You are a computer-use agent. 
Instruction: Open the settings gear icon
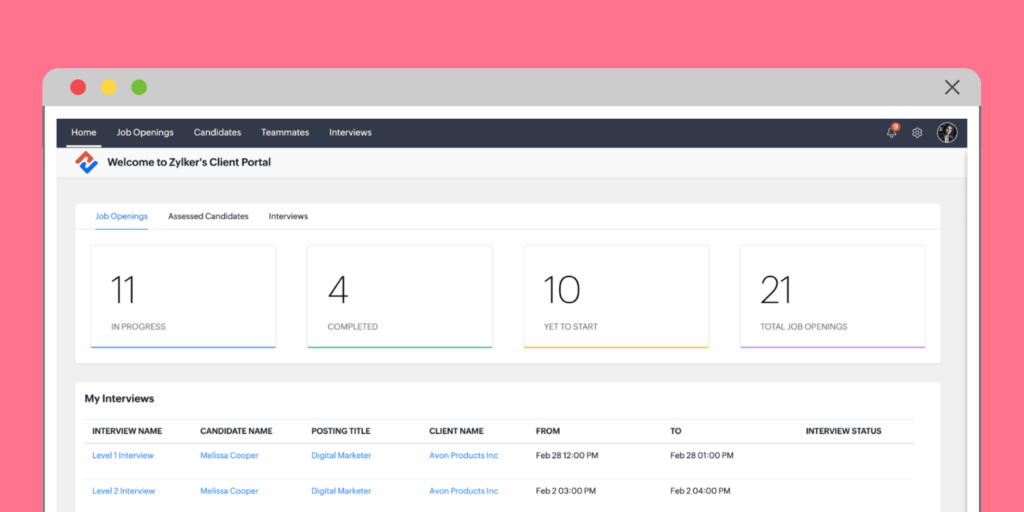click(x=917, y=133)
